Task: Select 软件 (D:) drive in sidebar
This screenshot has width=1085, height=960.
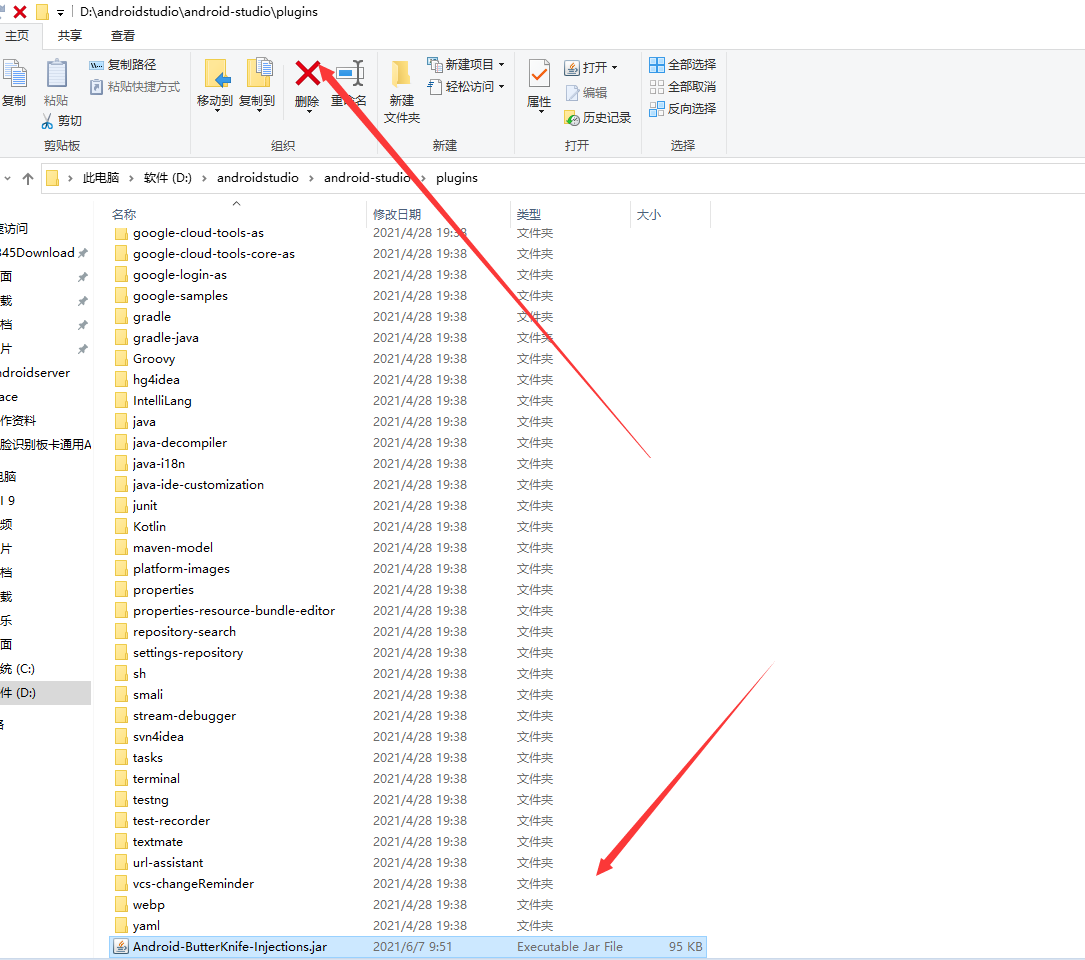Action: (x=45, y=693)
